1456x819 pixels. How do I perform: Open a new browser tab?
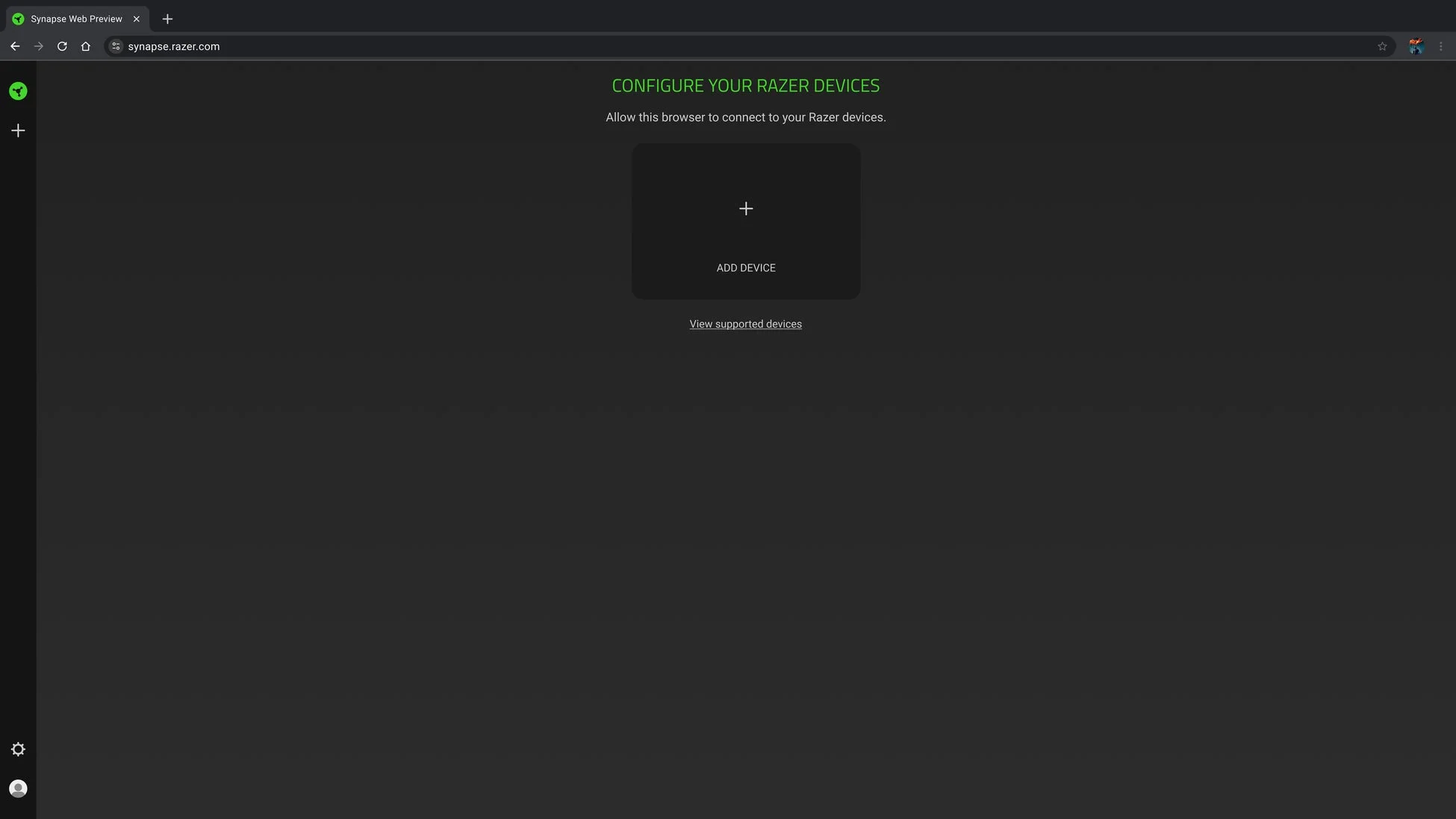[x=167, y=19]
